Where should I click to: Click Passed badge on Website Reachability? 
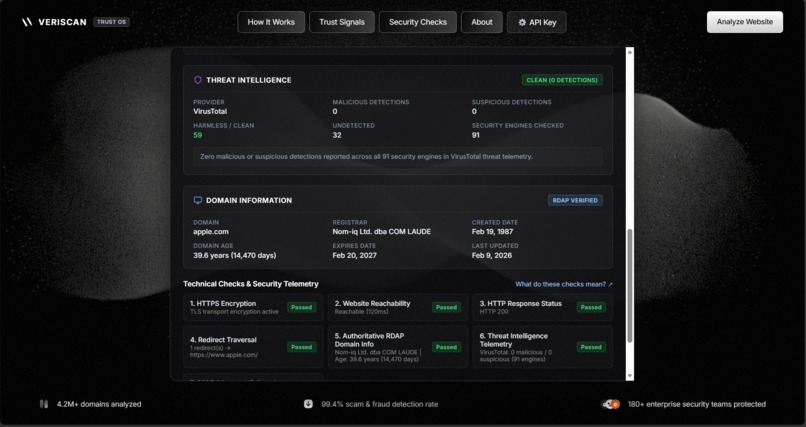(x=446, y=307)
